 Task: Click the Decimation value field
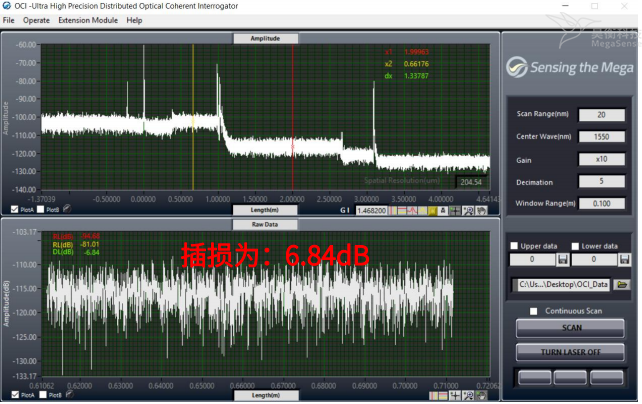point(601,181)
